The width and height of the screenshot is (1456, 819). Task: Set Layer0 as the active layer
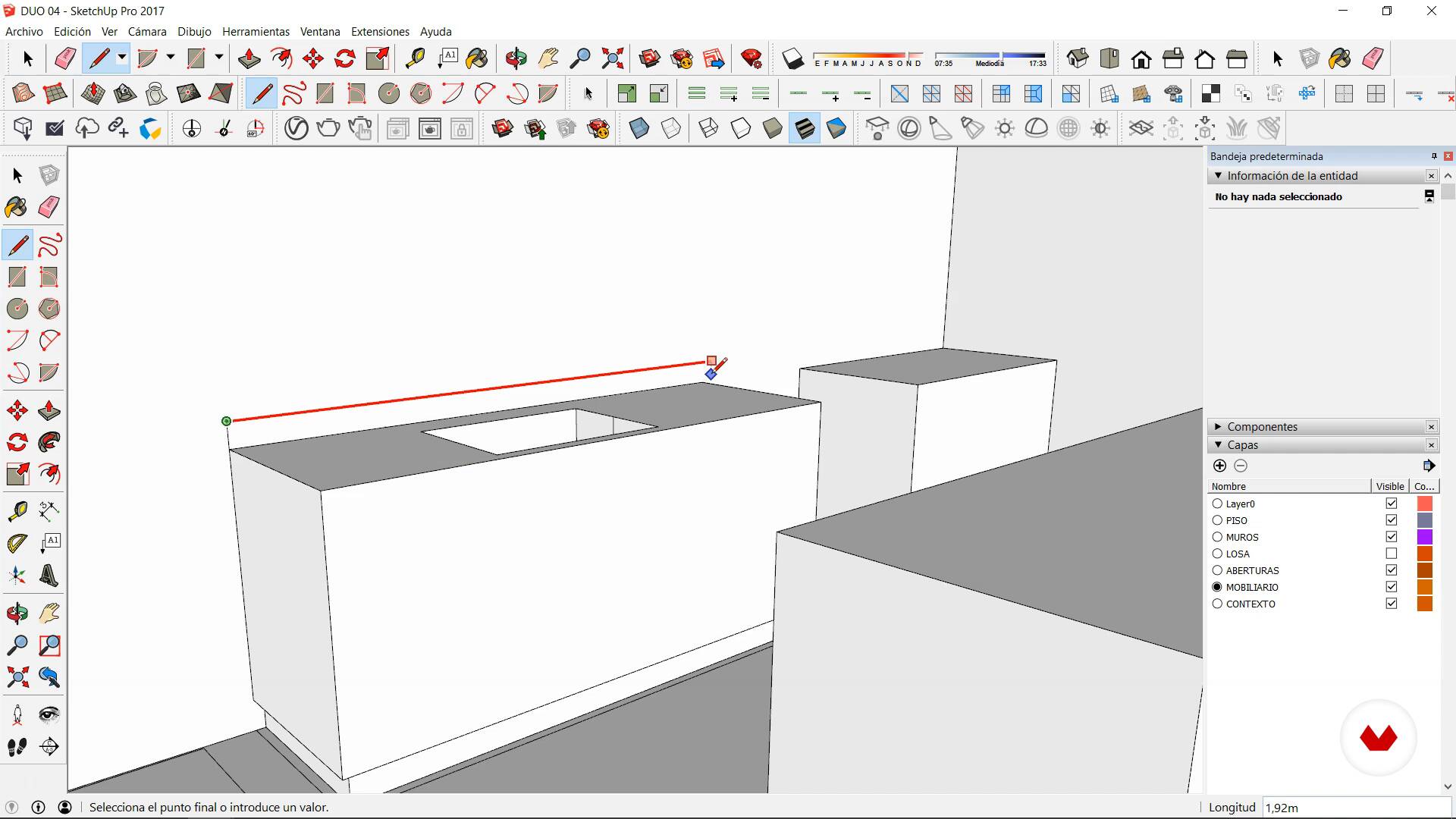[1217, 504]
